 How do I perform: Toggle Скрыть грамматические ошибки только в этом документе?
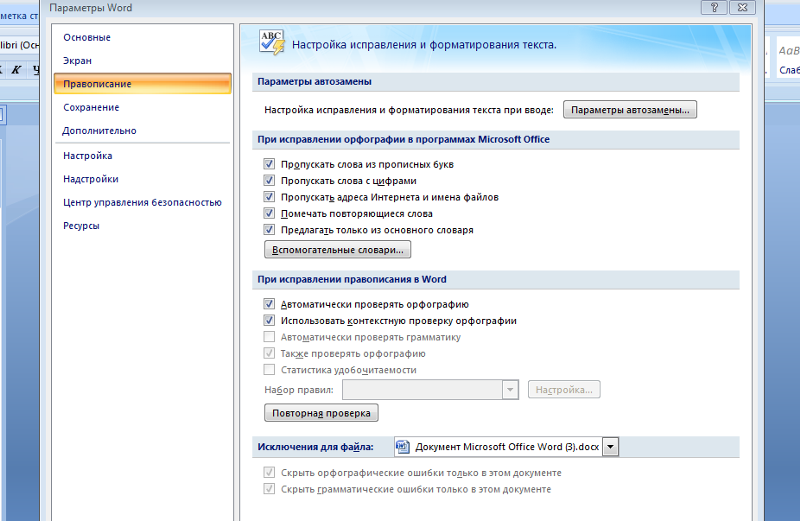coord(269,489)
